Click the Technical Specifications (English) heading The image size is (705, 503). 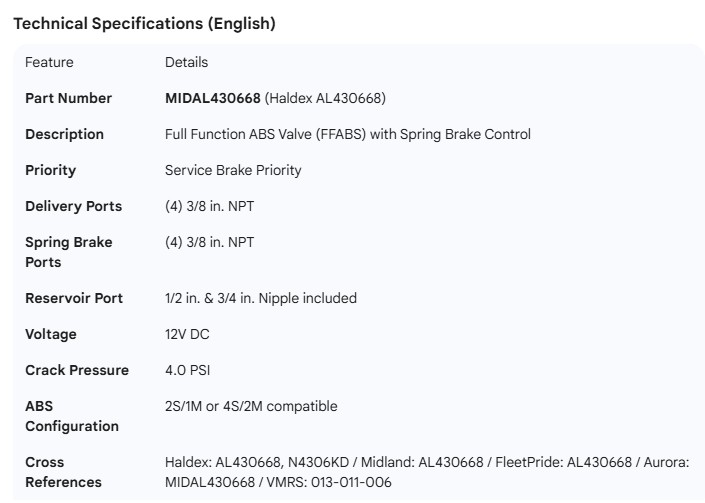[x=144, y=24]
